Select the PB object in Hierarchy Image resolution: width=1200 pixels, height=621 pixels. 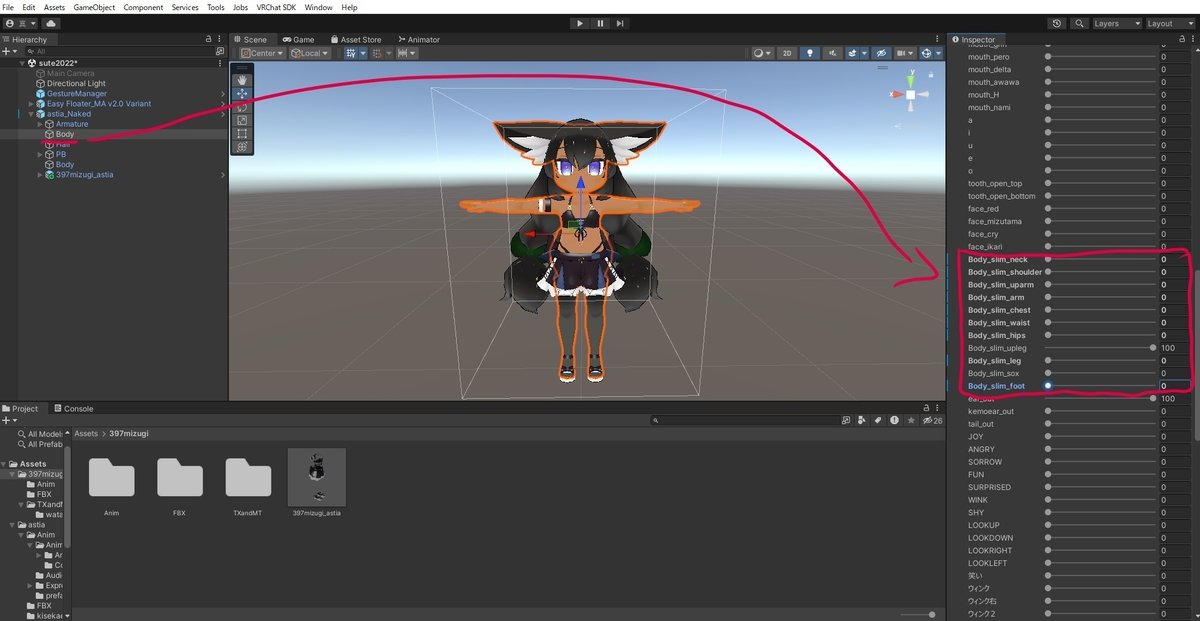pyautogui.click(x=60, y=155)
